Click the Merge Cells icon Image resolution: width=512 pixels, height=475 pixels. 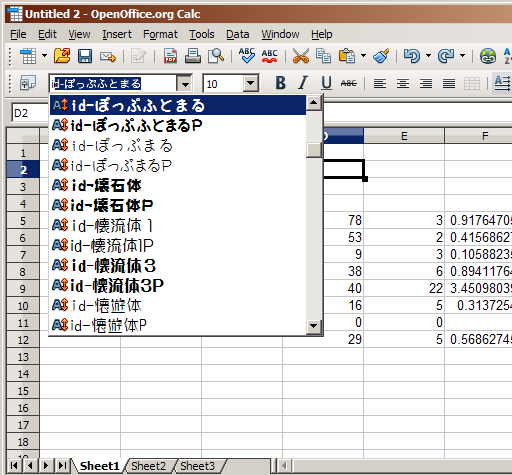(x=472, y=83)
